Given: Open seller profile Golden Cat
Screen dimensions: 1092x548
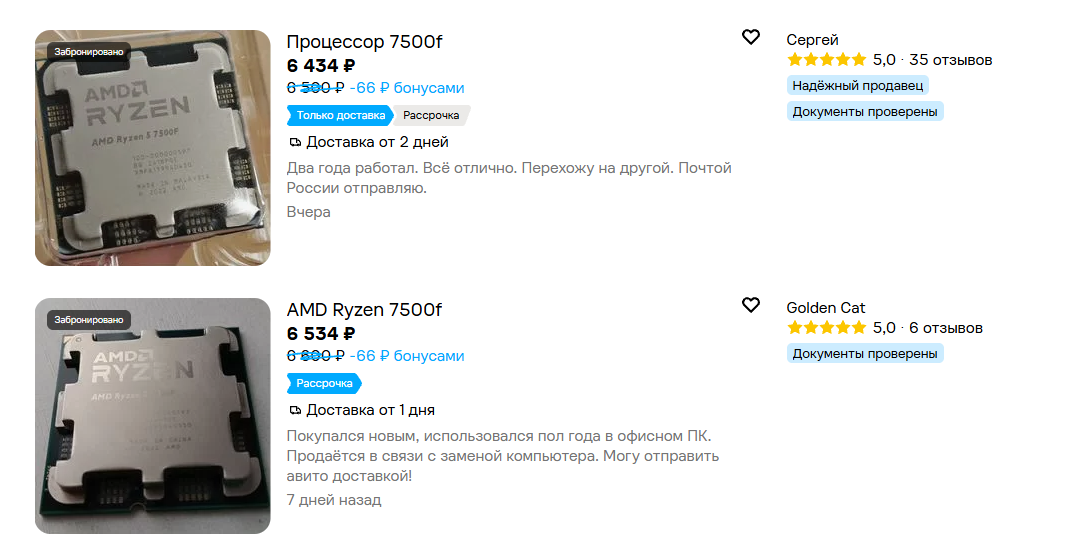Looking at the screenshot, I should pyautogui.click(x=826, y=308).
